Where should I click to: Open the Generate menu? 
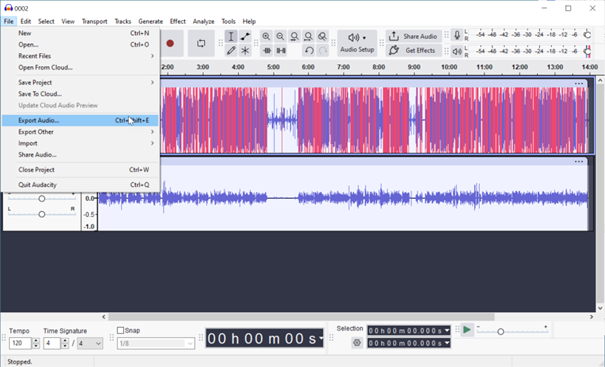pos(150,21)
